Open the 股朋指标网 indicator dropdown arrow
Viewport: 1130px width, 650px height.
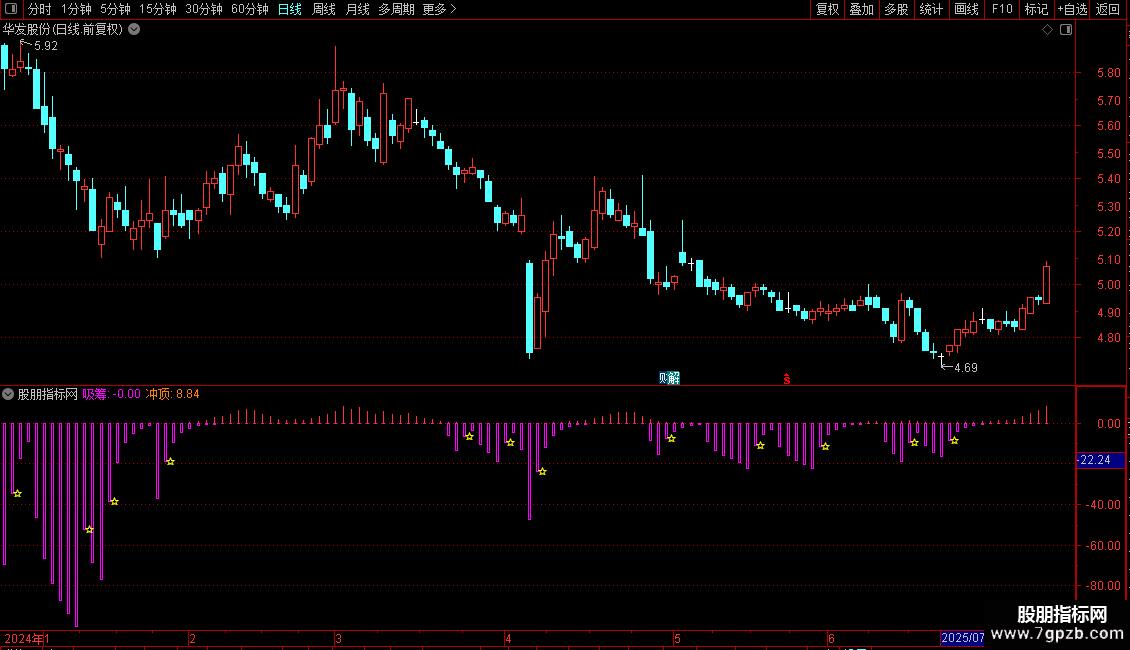point(8,394)
